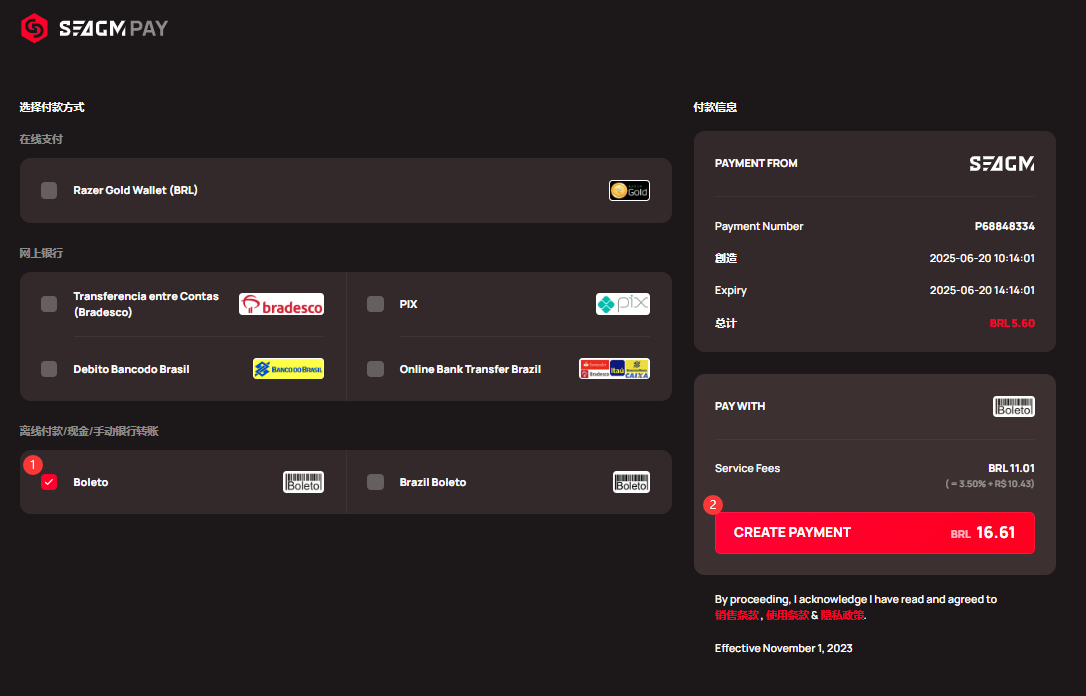1086x696 pixels.
Task: Click the 在线支付 category label
Action: (41, 139)
